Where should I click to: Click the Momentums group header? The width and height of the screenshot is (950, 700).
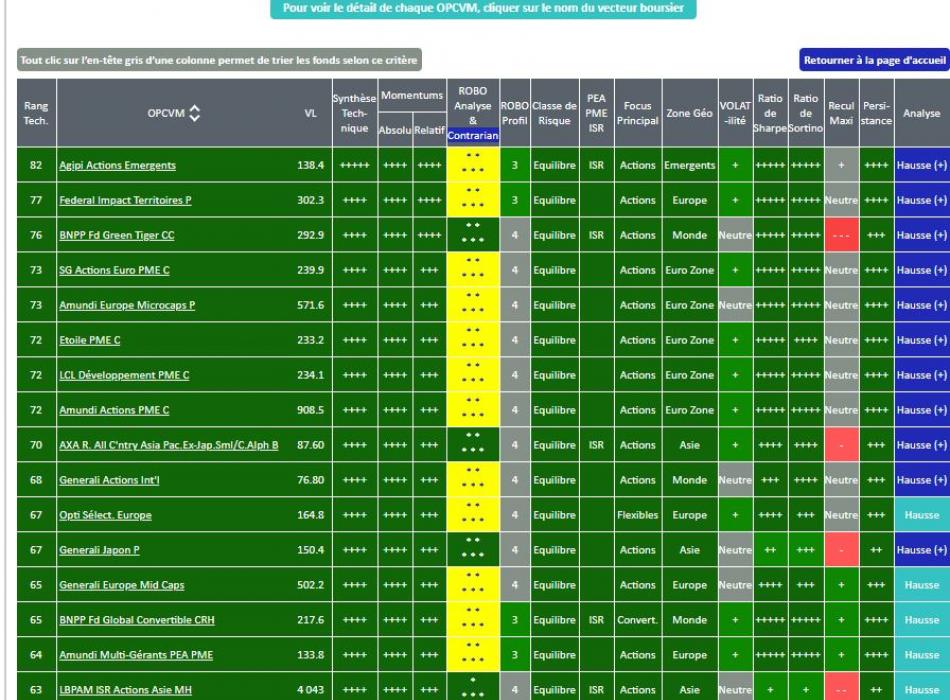412,95
